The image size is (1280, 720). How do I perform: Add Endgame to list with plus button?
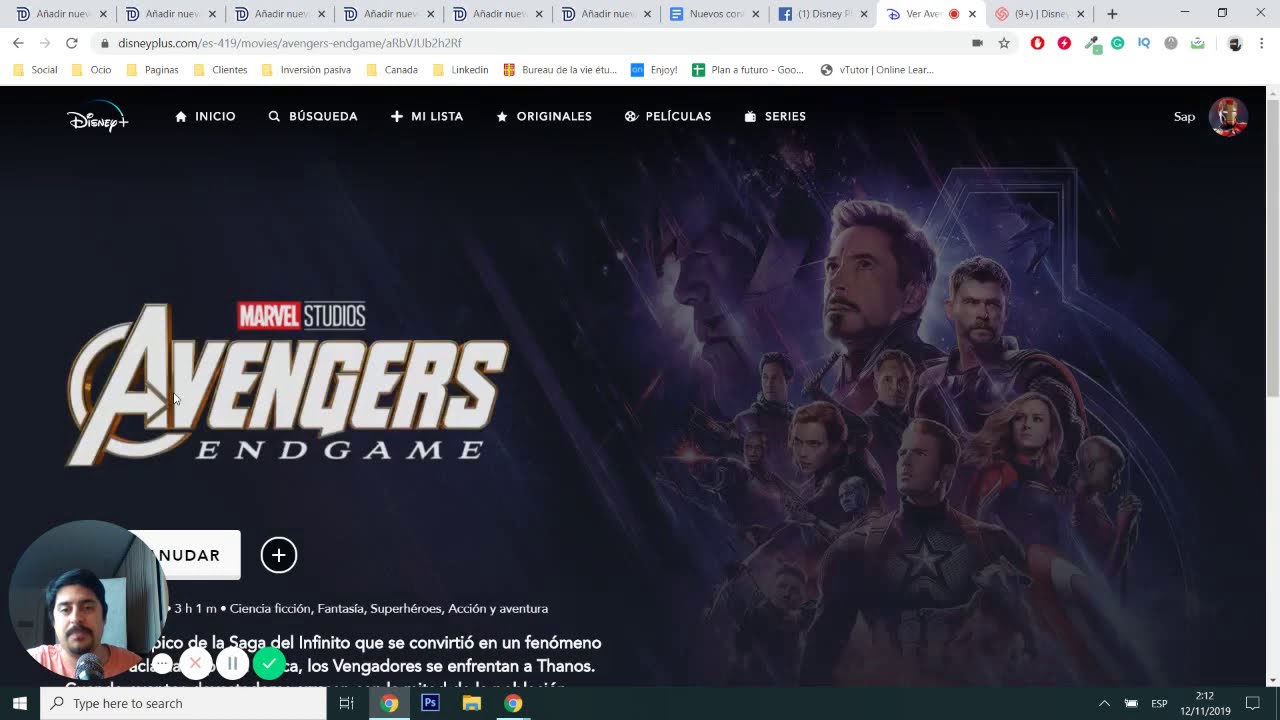(279, 555)
